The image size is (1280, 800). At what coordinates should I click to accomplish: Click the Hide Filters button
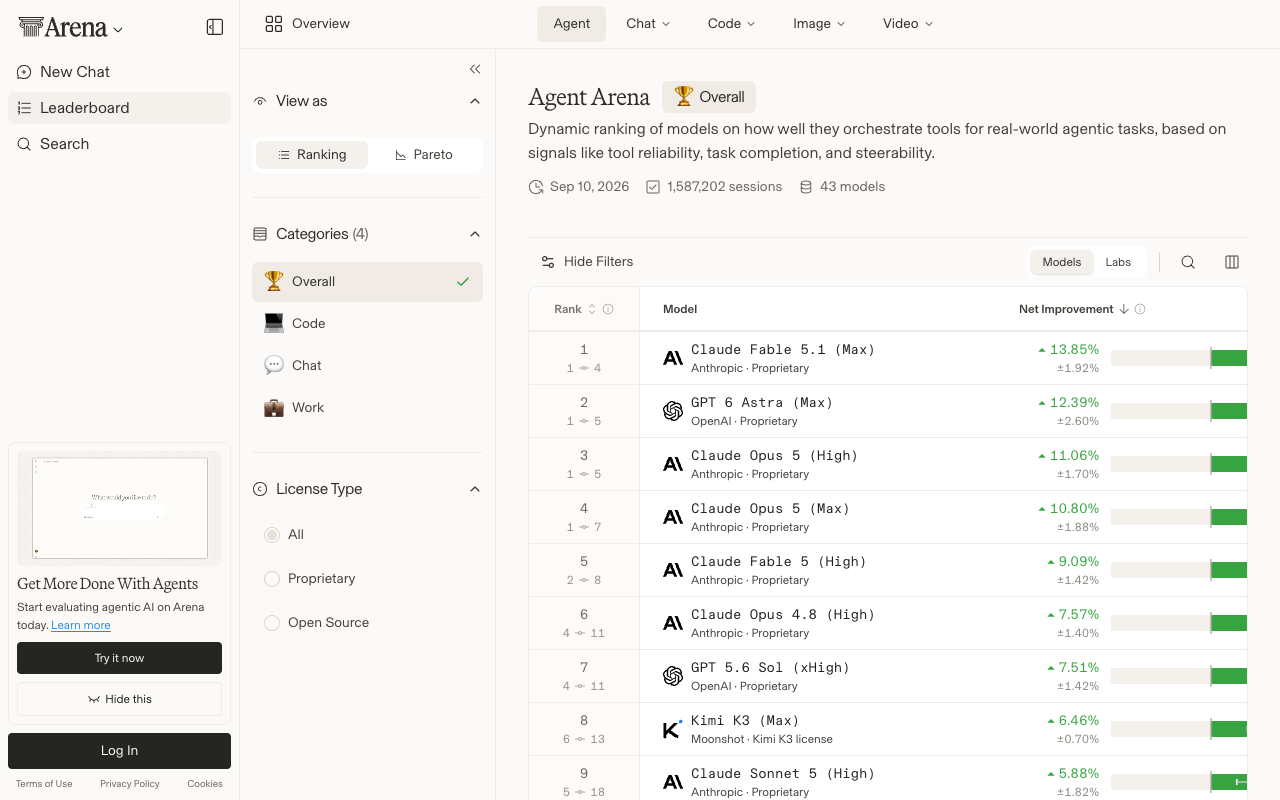coord(587,262)
